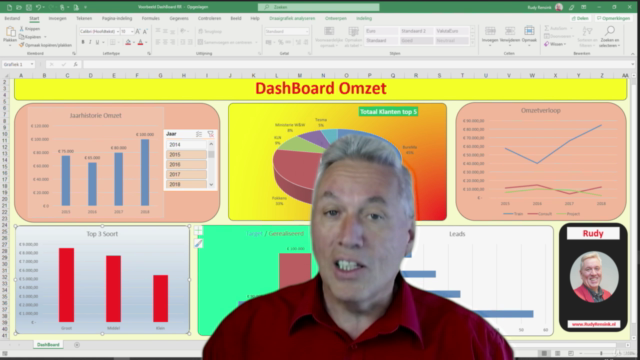Switch to the Formules ribbon tab
Image resolution: width=640 pixels, height=360 pixels.
[x=150, y=18]
